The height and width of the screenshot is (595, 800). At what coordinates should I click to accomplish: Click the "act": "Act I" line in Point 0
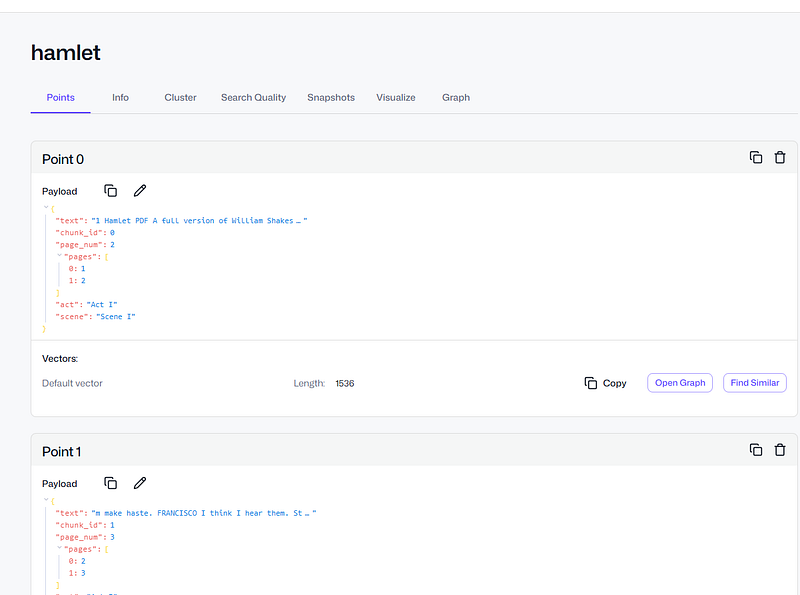[x=86, y=305]
